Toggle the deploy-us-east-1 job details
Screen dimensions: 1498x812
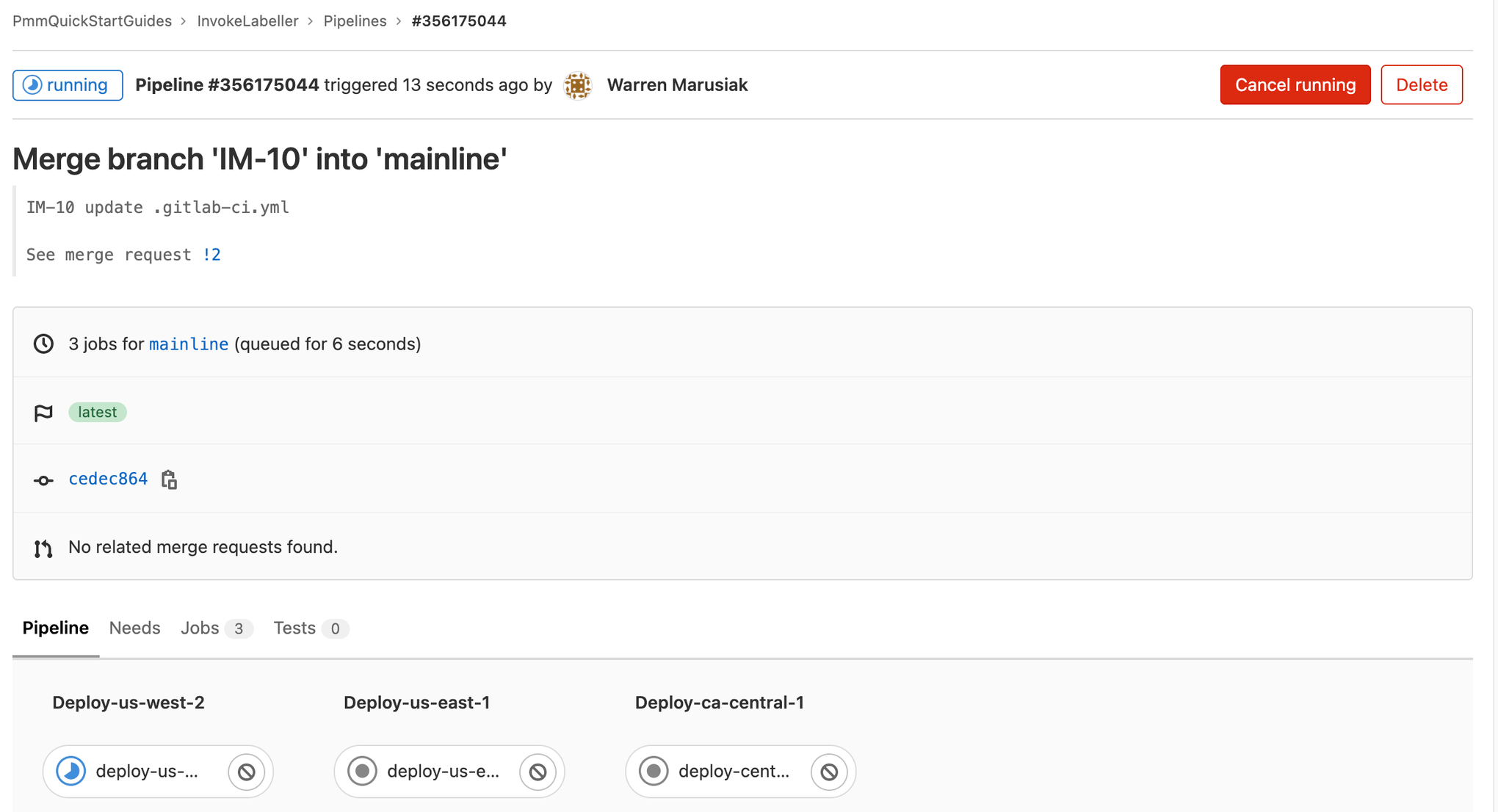446,771
